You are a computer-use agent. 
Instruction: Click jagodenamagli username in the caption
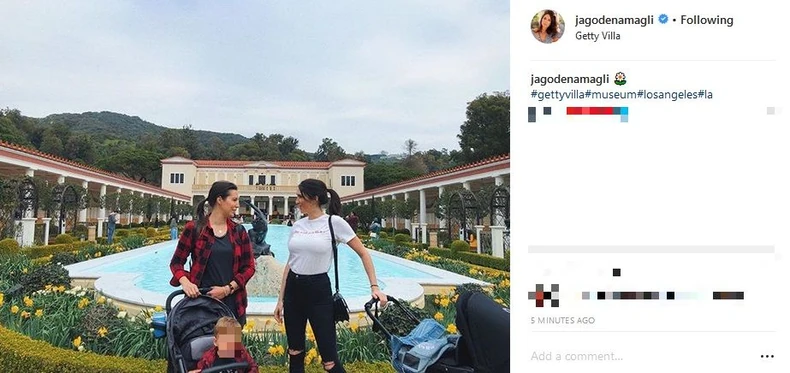tap(570, 79)
